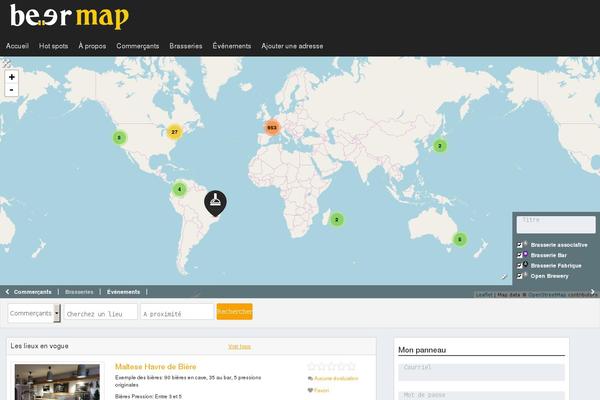Click the Mon panneau heading

pos(422,350)
